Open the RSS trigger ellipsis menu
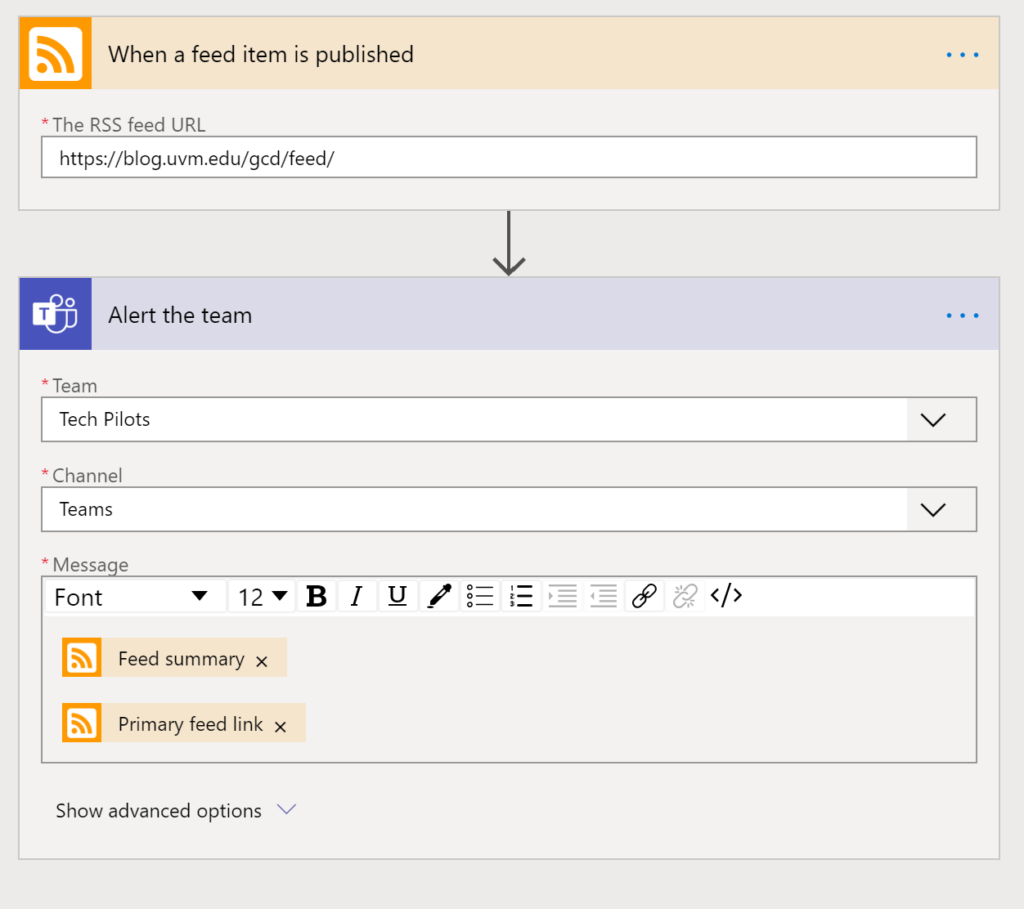The height and width of the screenshot is (909, 1024). [962, 54]
